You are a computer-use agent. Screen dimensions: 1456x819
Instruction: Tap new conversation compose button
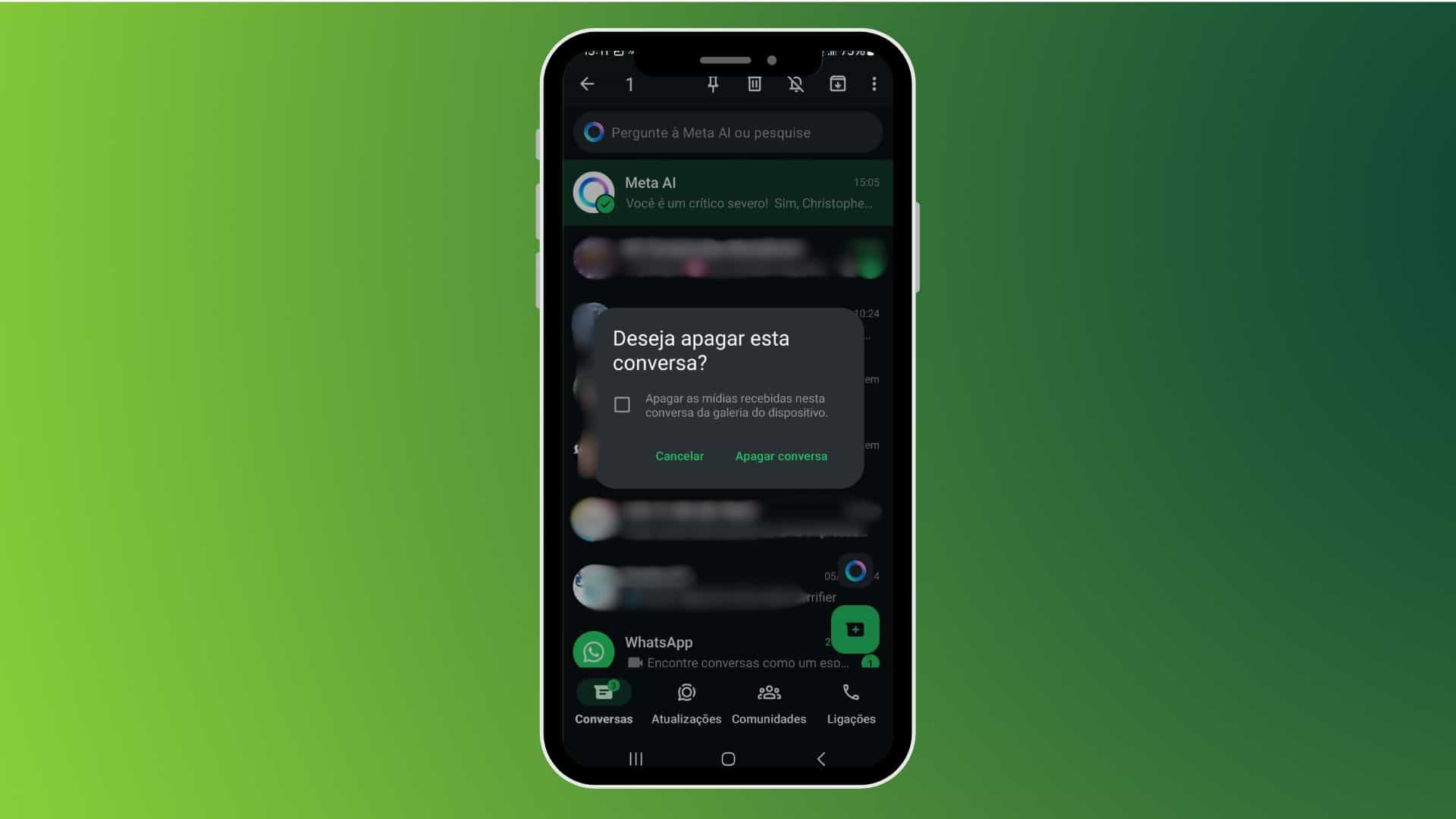(855, 629)
